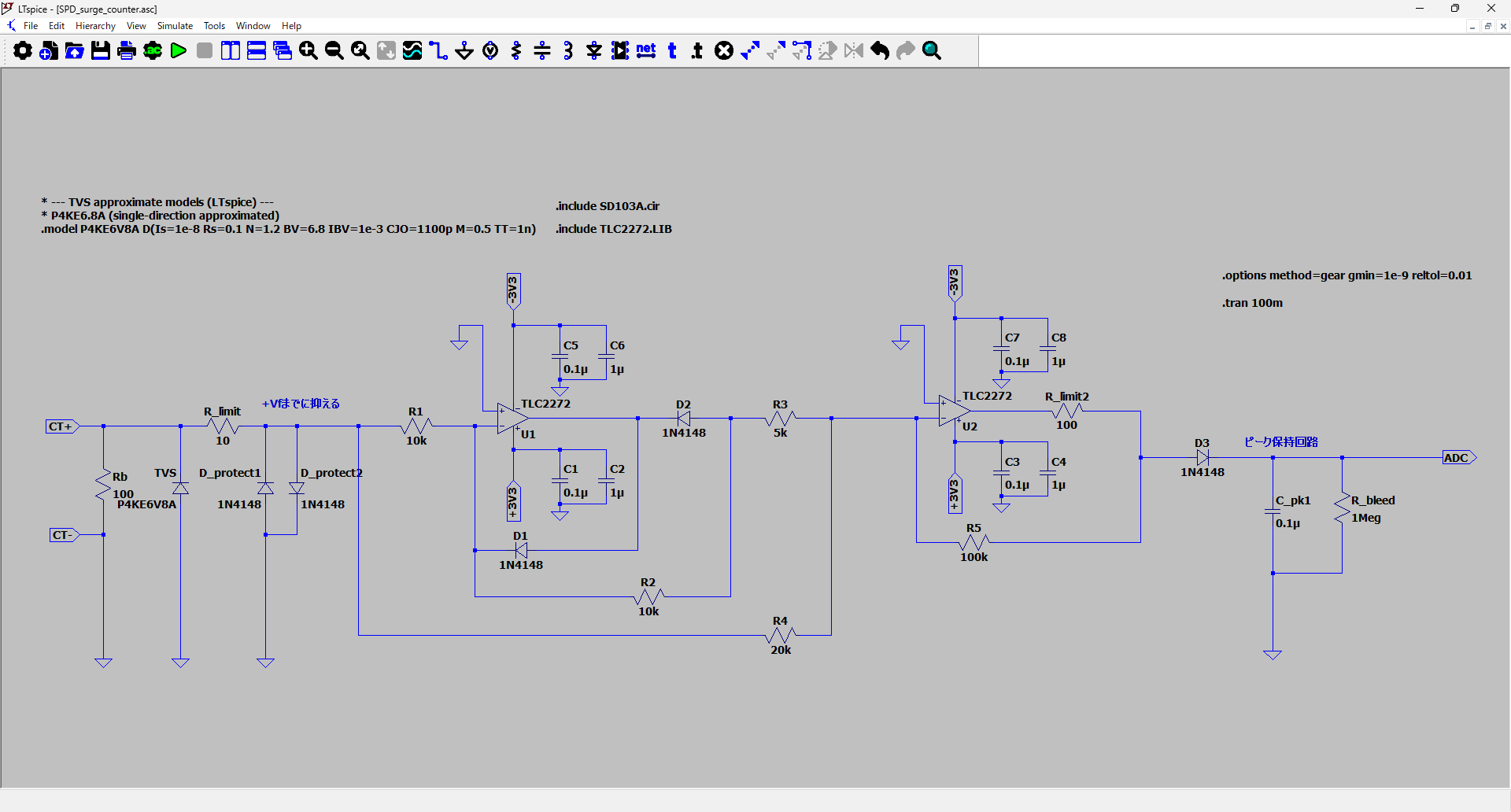Undo the last action
This screenshot has width=1511, height=812.
coord(880,51)
